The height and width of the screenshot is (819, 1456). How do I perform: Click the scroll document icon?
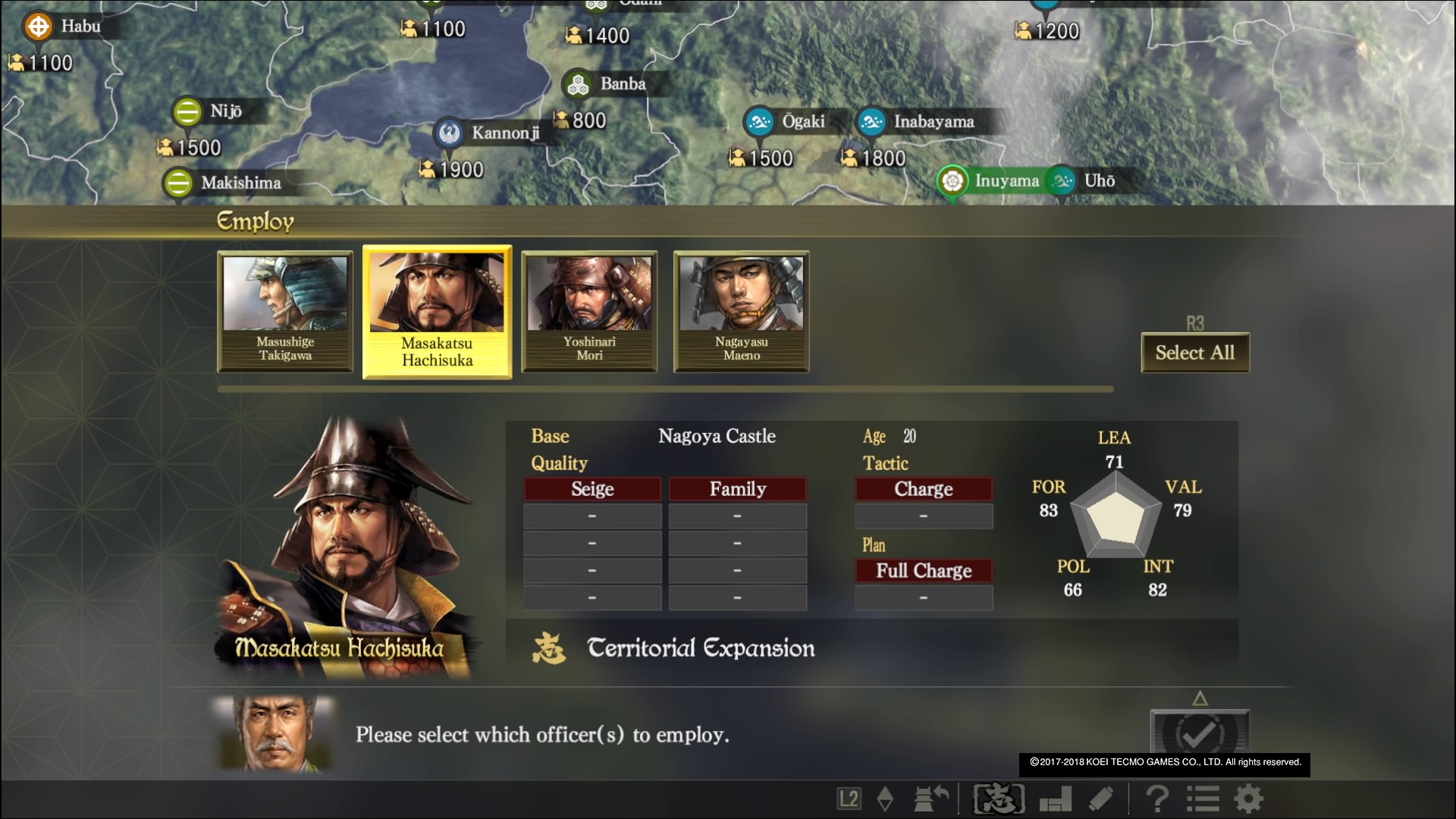click(1101, 799)
